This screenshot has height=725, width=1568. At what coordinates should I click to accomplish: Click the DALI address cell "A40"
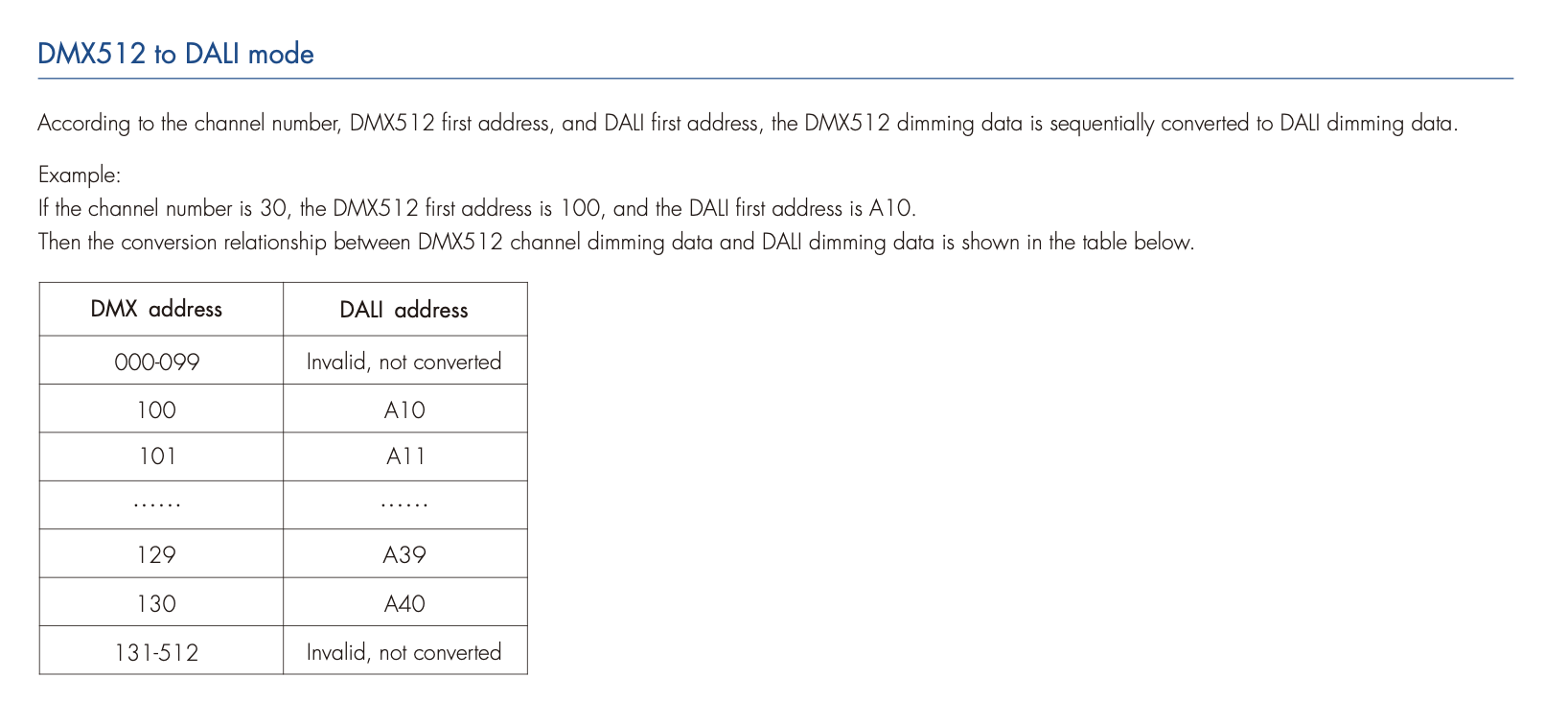404,603
